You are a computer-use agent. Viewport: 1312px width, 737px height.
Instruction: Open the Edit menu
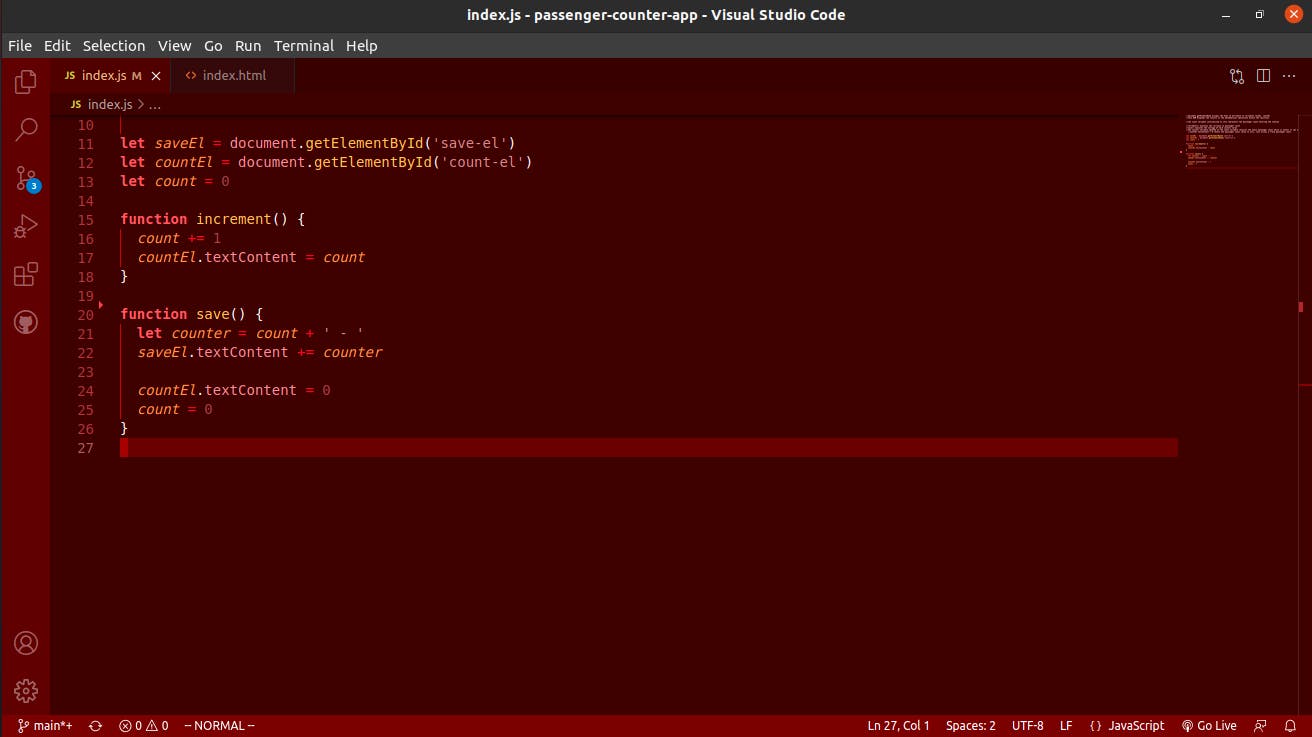click(x=57, y=46)
